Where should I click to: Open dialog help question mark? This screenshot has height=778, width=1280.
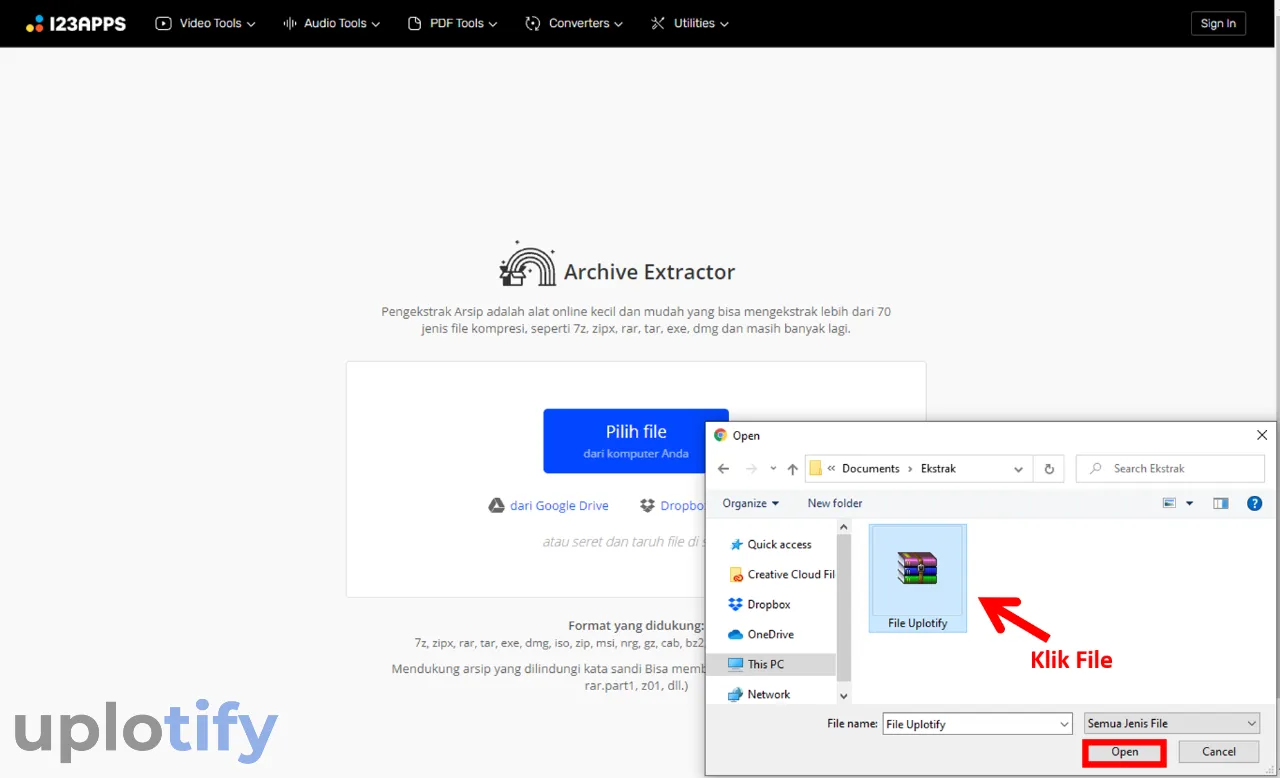pos(1254,503)
